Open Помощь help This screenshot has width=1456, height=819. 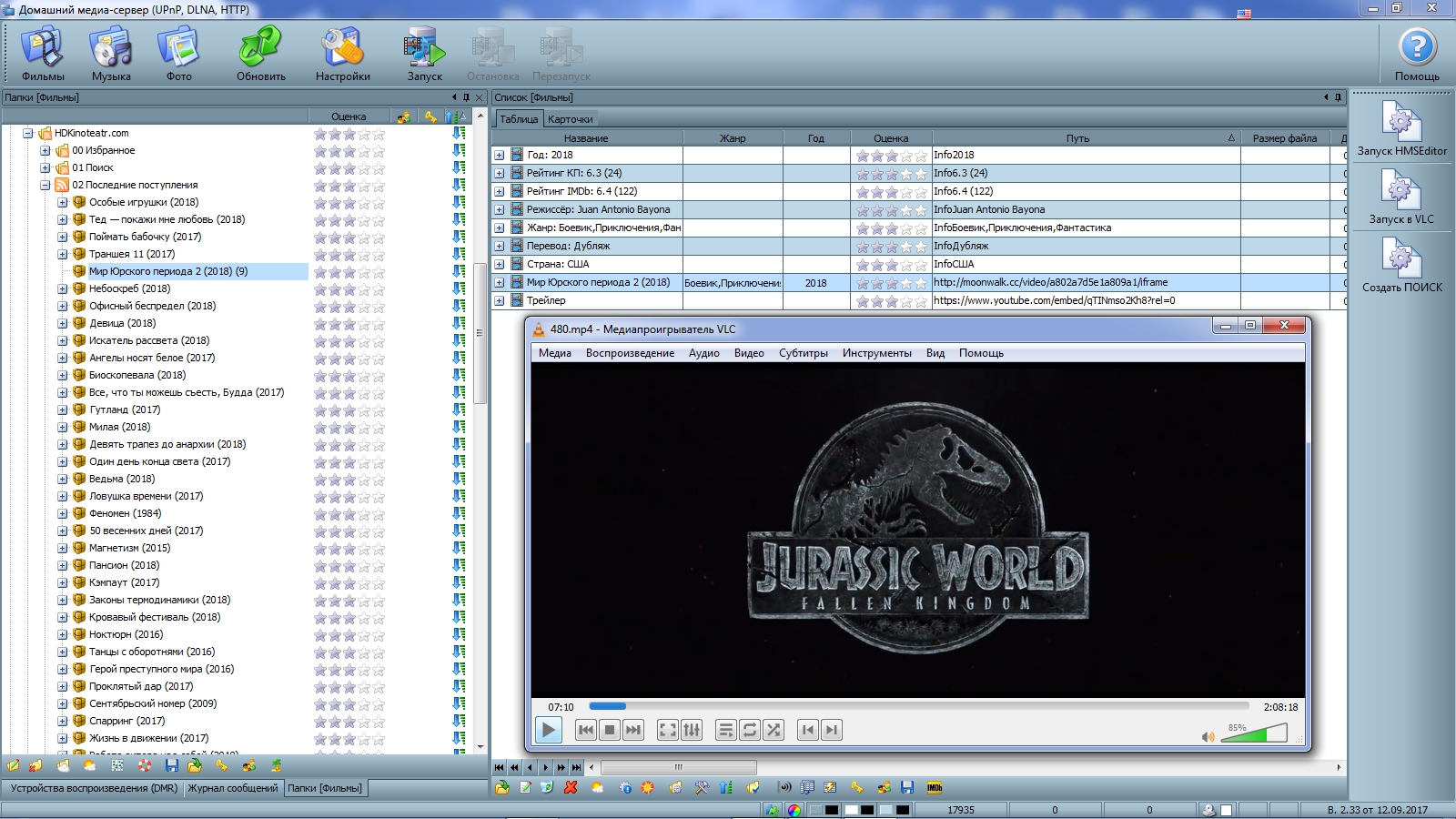tap(1417, 53)
